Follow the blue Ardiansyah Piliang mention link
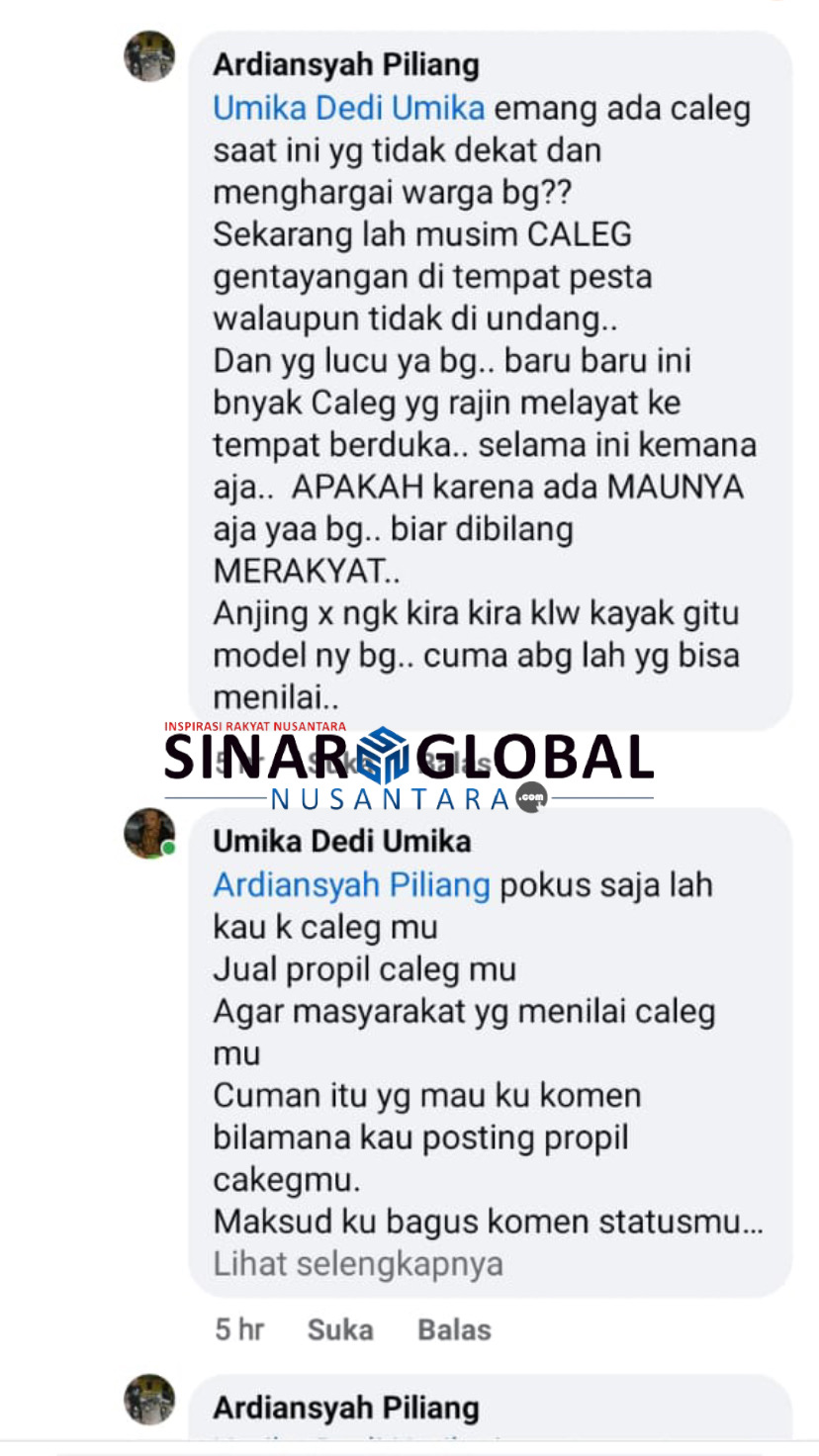This screenshot has width=819, height=1456. point(352,884)
